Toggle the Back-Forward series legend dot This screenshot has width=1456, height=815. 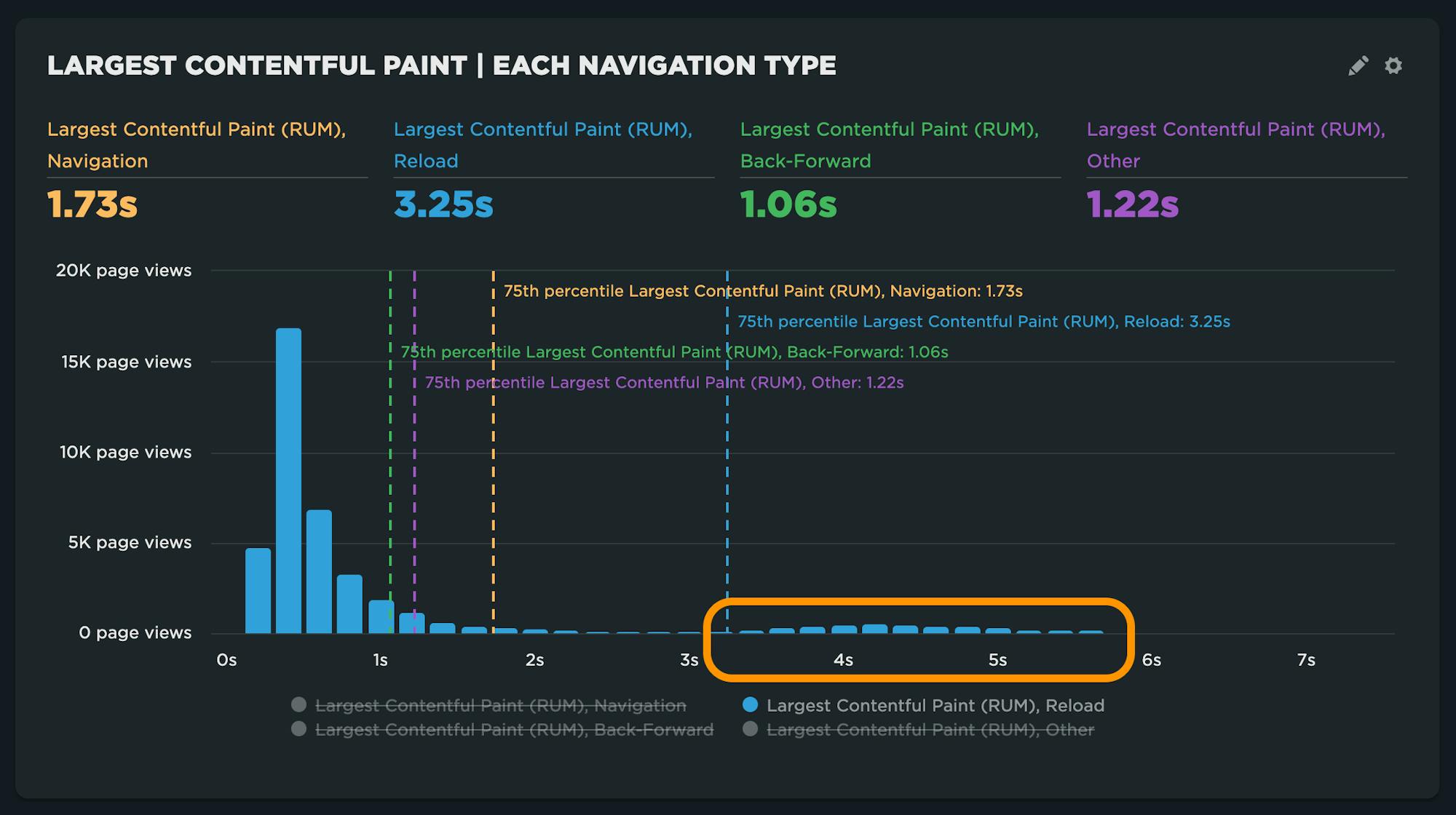point(298,729)
